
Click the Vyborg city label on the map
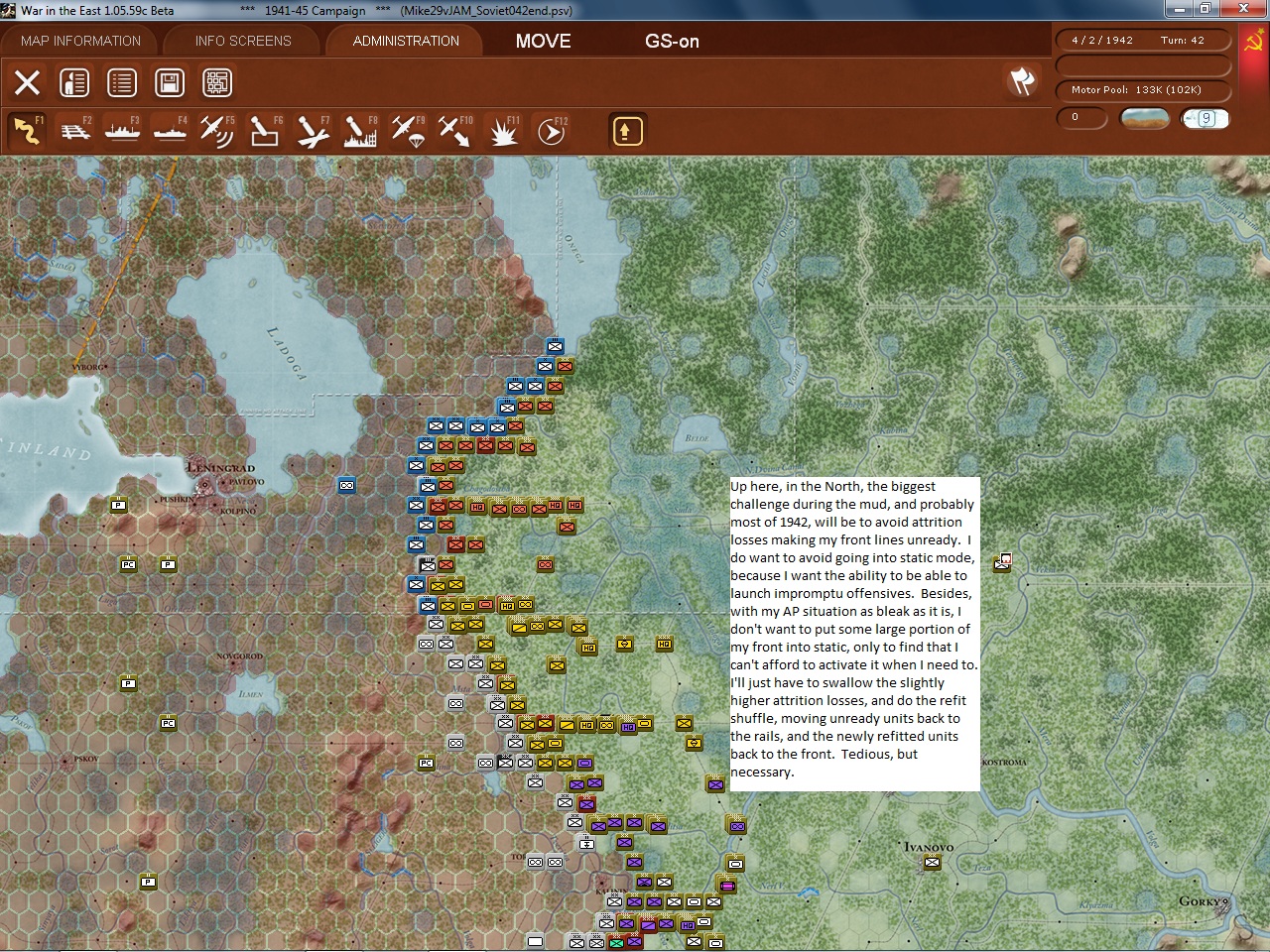tap(87, 367)
